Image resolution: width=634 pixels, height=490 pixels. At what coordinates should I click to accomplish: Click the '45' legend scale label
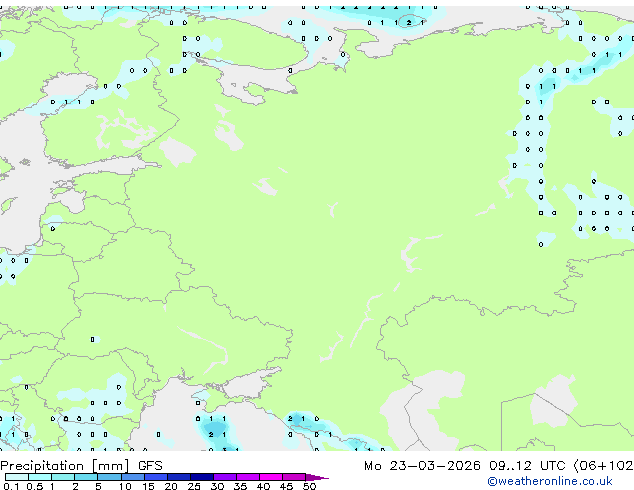[x=286, y=486]
